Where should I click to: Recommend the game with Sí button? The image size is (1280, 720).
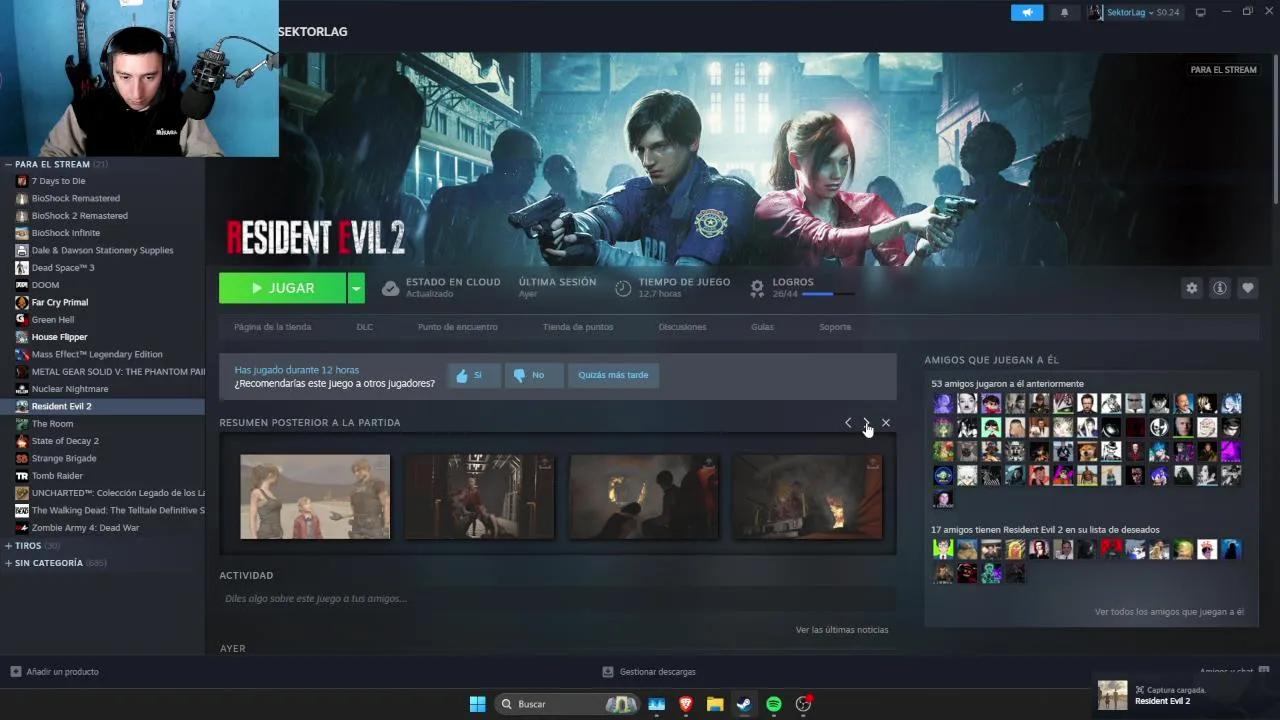[473, 375]
